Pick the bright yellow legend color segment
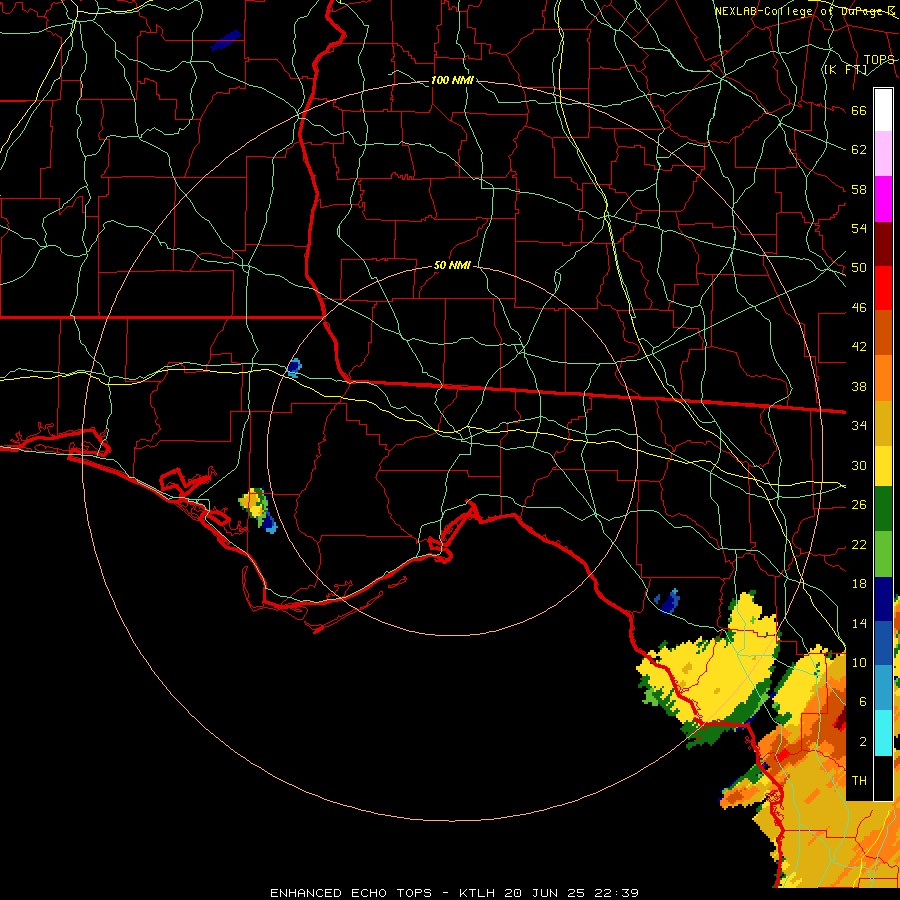 point(883,465)
